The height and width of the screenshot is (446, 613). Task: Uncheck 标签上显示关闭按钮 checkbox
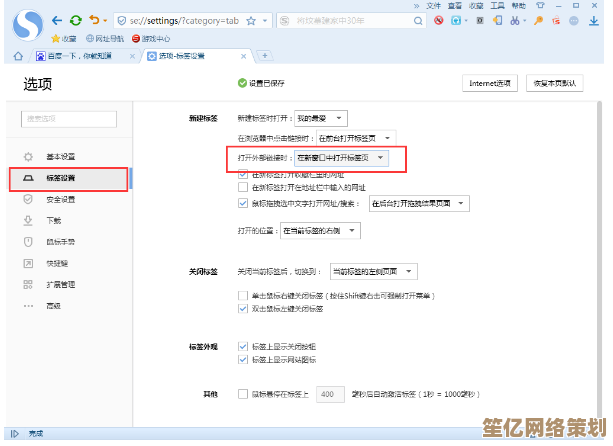point(243,346)
